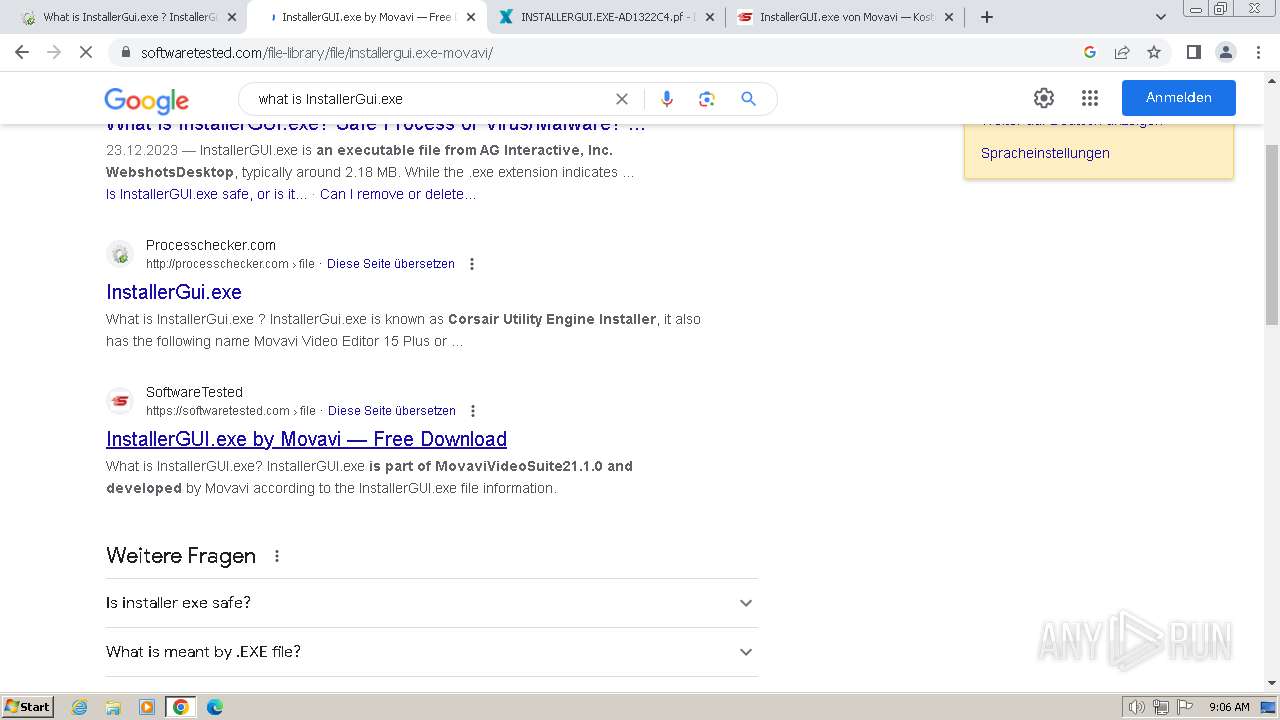Open Chrome profile avatar

1225,52
